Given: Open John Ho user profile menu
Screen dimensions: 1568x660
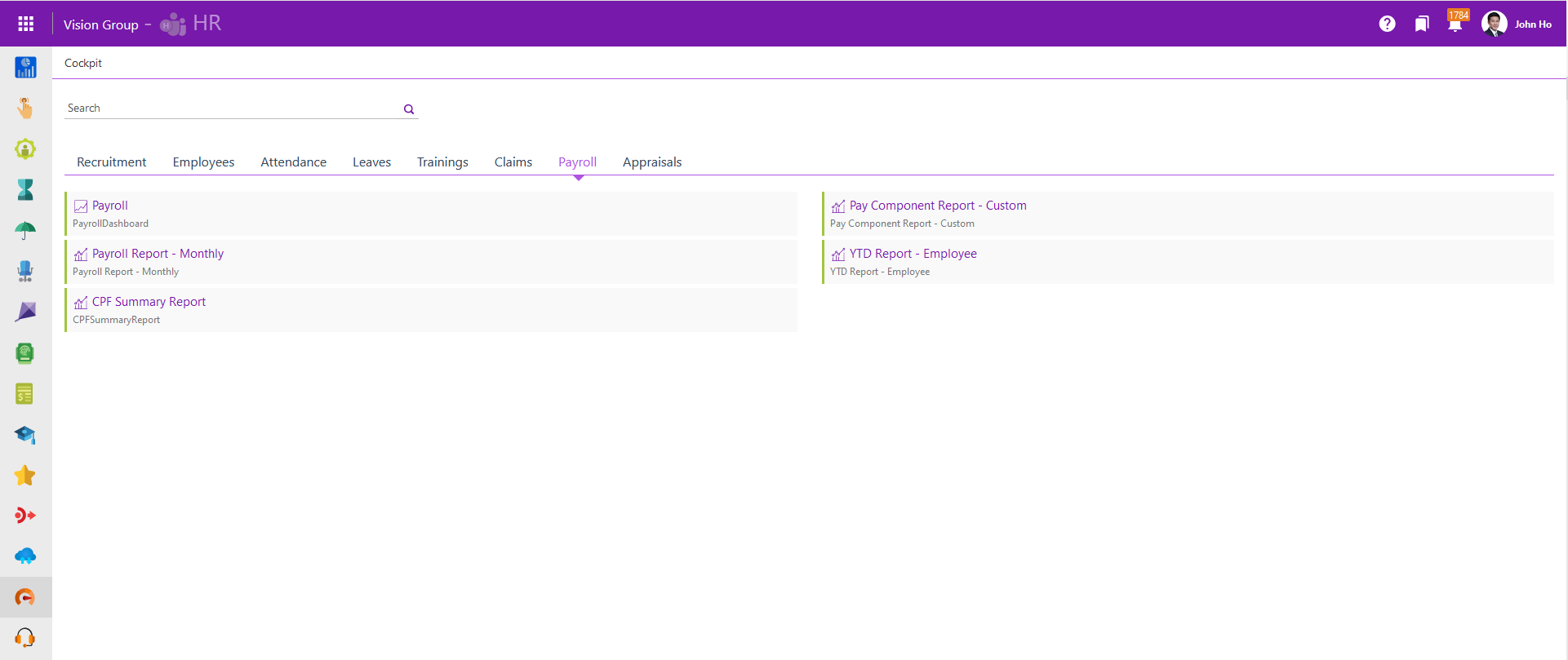Looking at the screenshot, I should 1517,24.
